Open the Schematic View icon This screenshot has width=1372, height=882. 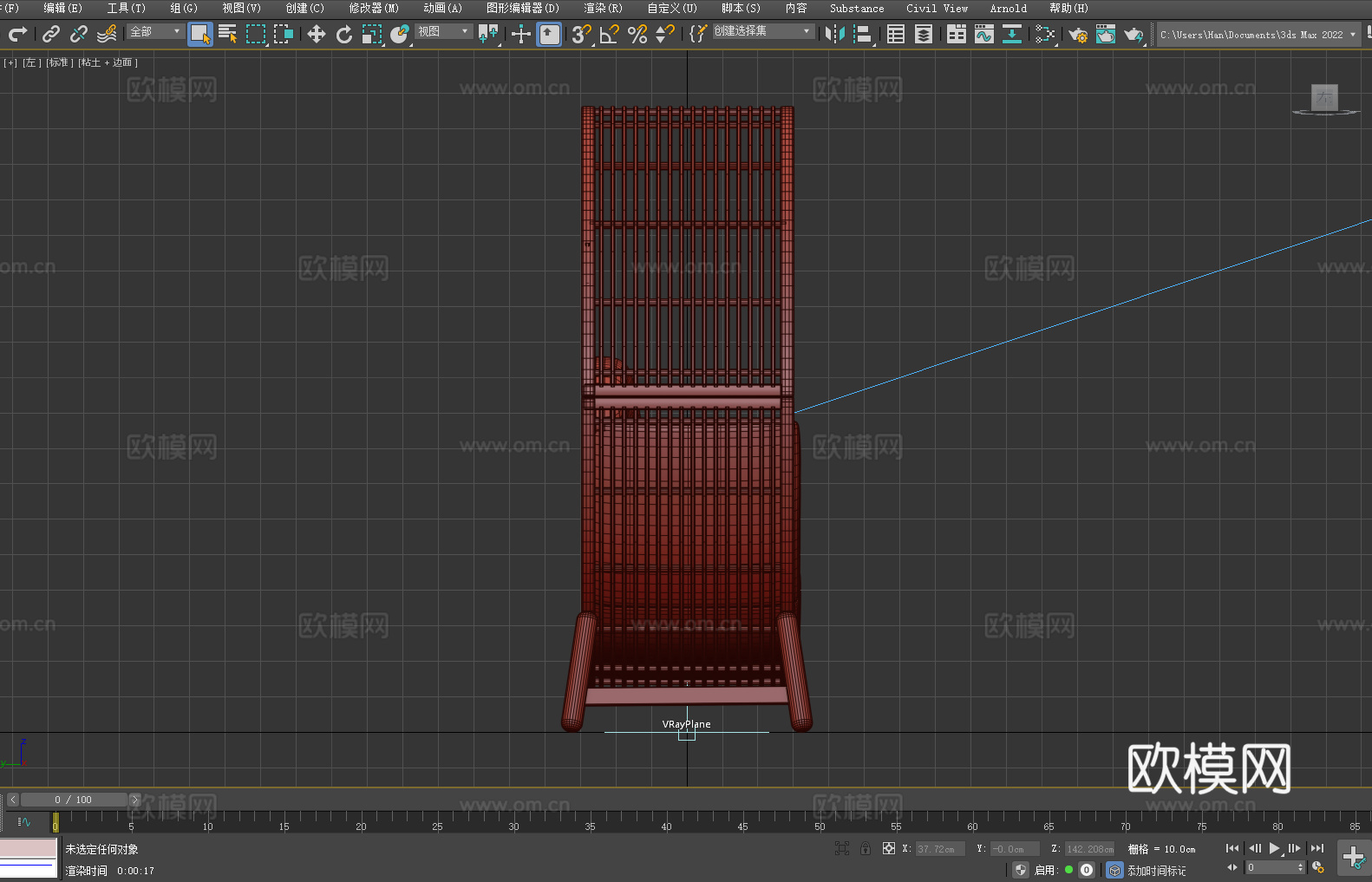click(x=1012, y=34)
